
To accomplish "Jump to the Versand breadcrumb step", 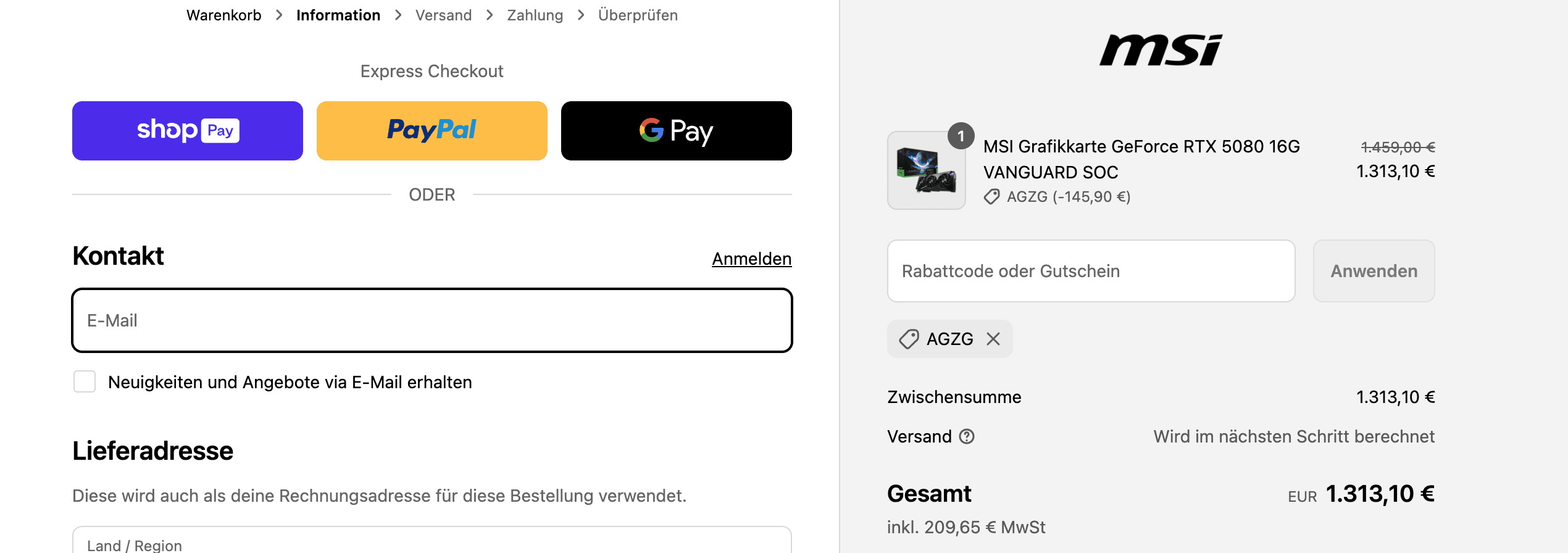I will click(443, 15).
